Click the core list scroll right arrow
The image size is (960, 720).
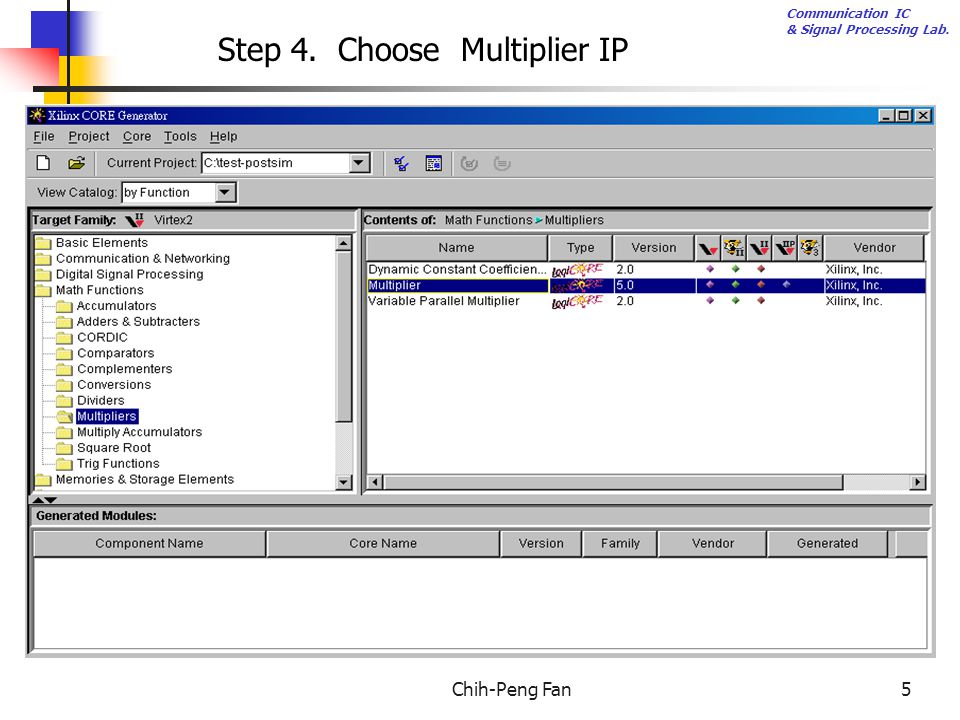pyautogui.click(x=917, y=482)
